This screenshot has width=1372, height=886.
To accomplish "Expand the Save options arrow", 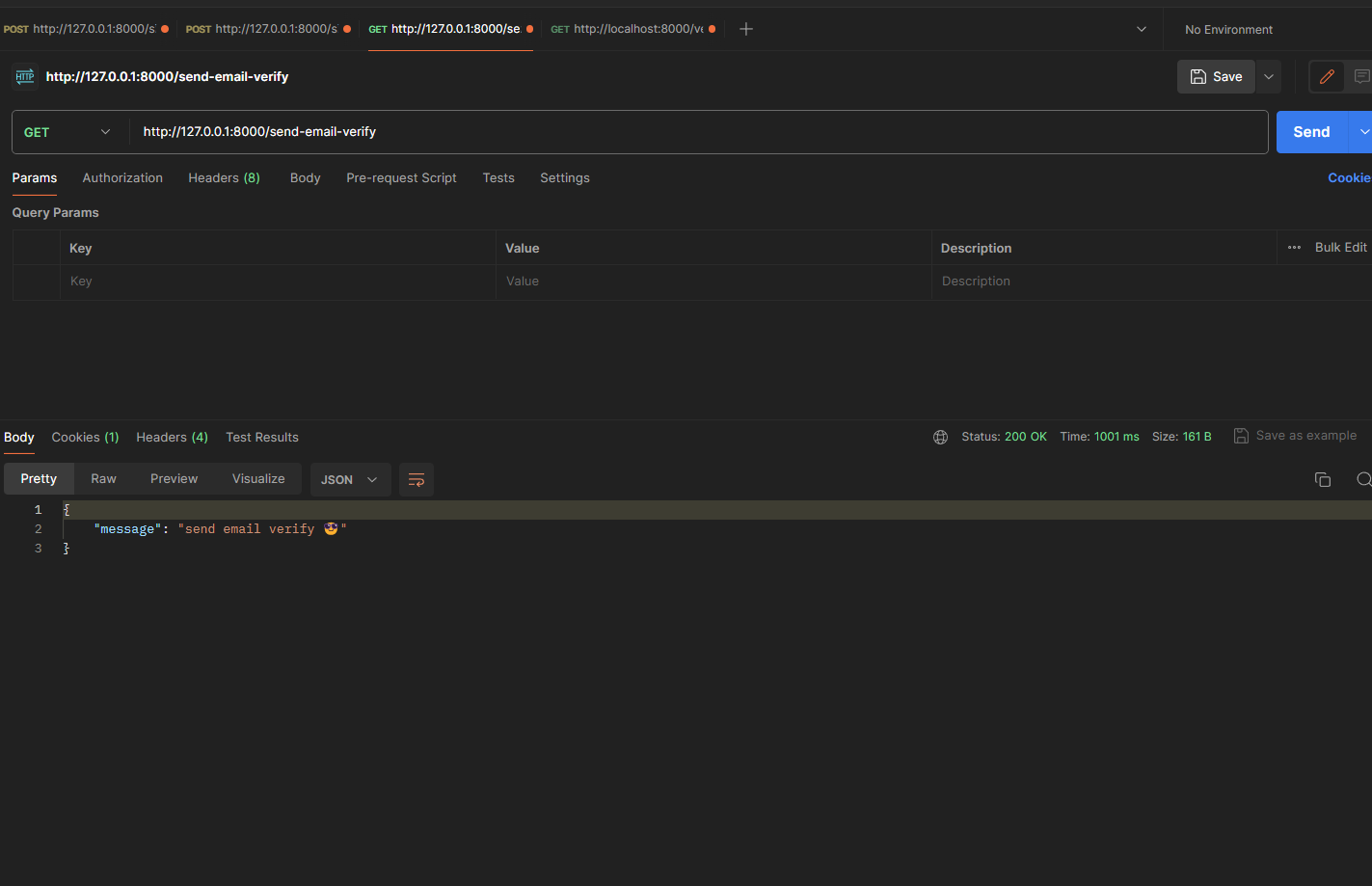I will click(1269, 77).
